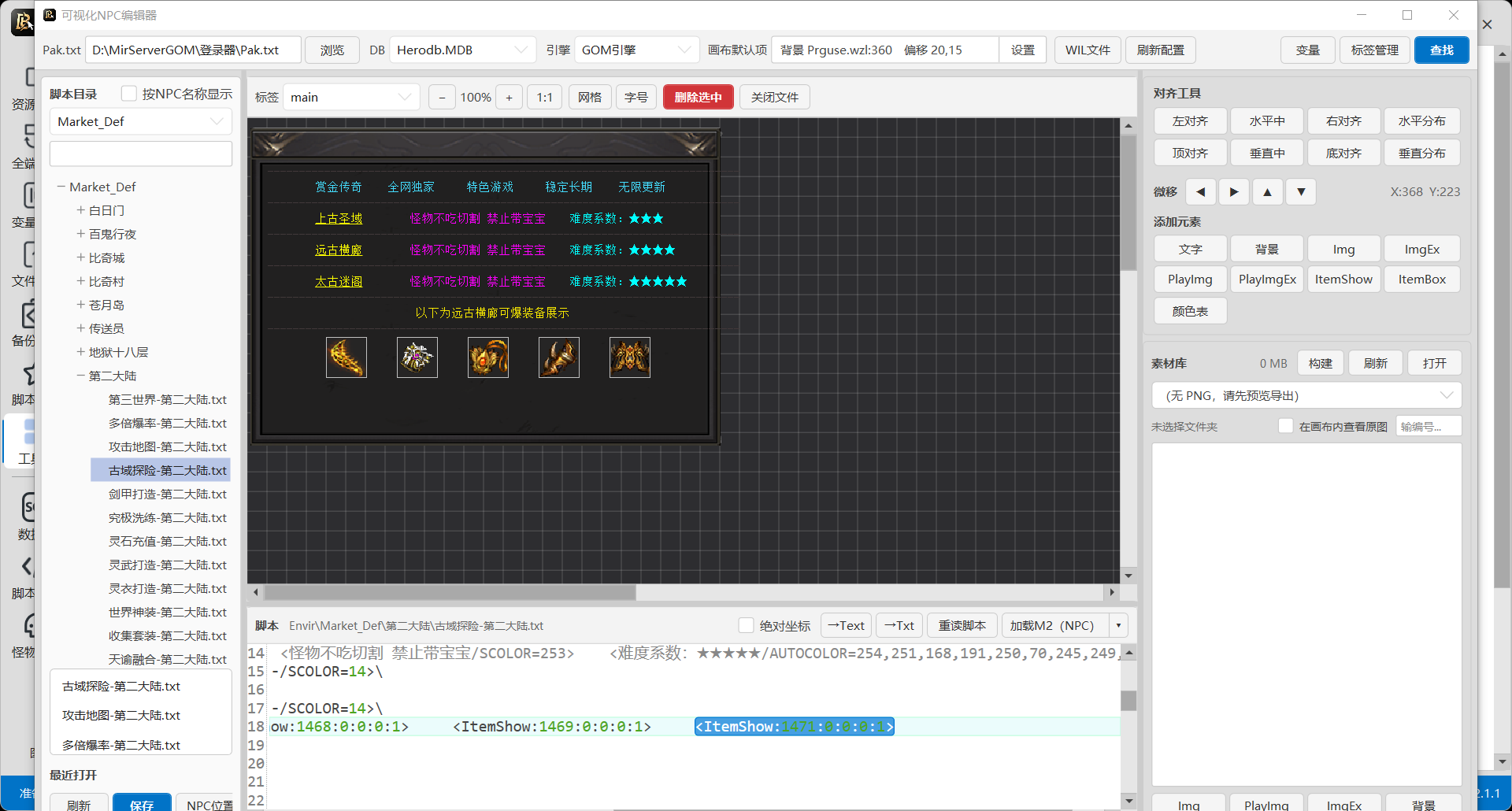Add an ItemShow element
1512x811 pixels.
tap(1343, 280)
